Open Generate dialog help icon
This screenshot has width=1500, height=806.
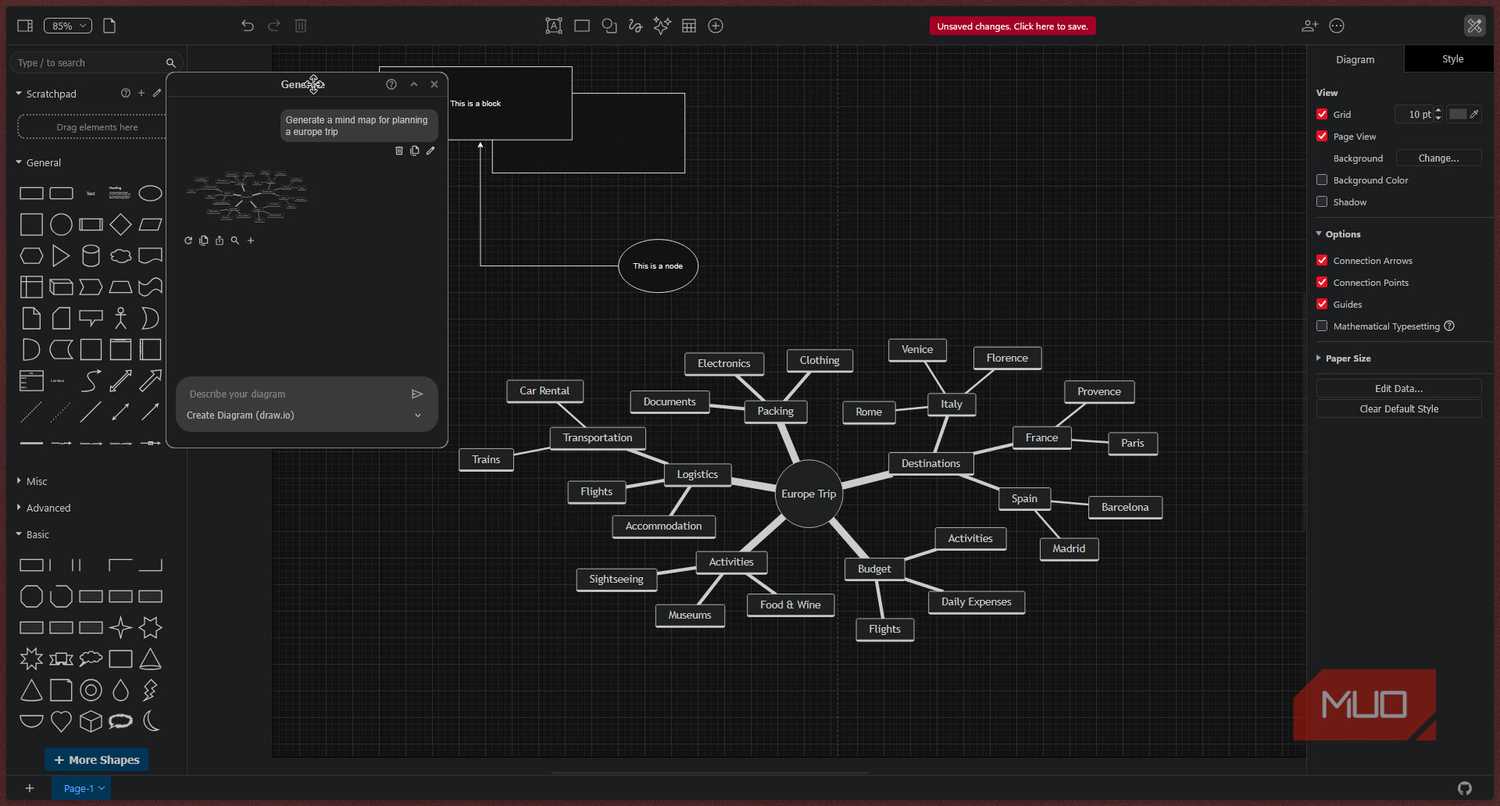pyautogui.click(x=391, y=84)
